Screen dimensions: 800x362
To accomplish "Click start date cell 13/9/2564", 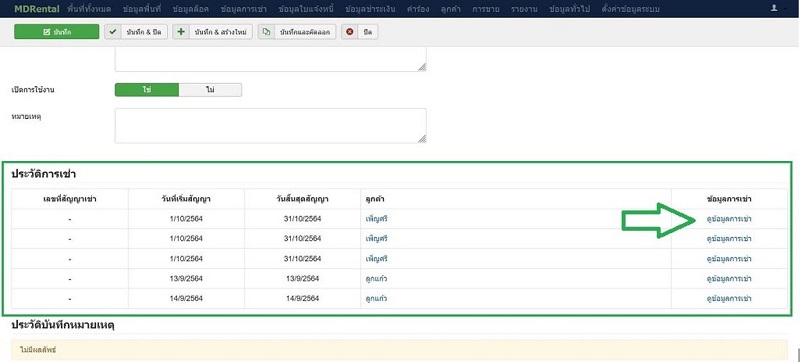I will 186,278.
